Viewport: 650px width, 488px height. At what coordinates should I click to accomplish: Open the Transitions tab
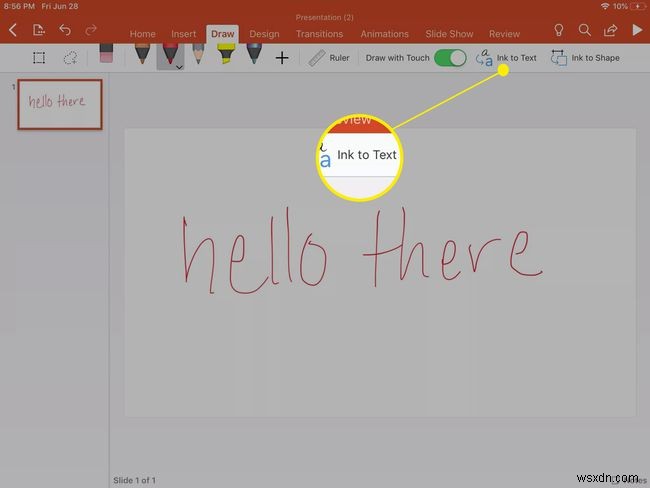(319, 34)
